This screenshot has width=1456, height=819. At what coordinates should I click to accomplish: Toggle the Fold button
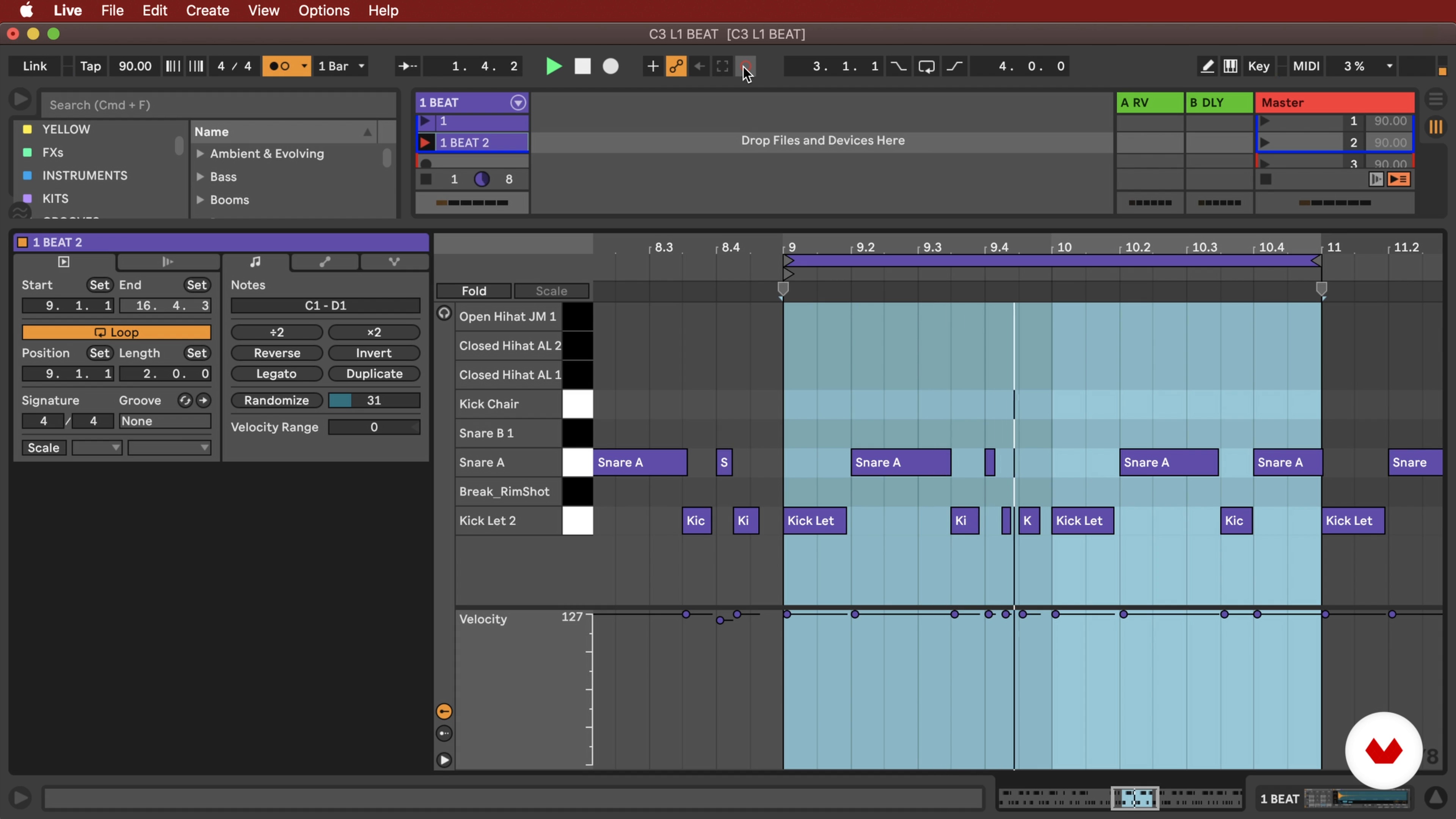point(474,291)
